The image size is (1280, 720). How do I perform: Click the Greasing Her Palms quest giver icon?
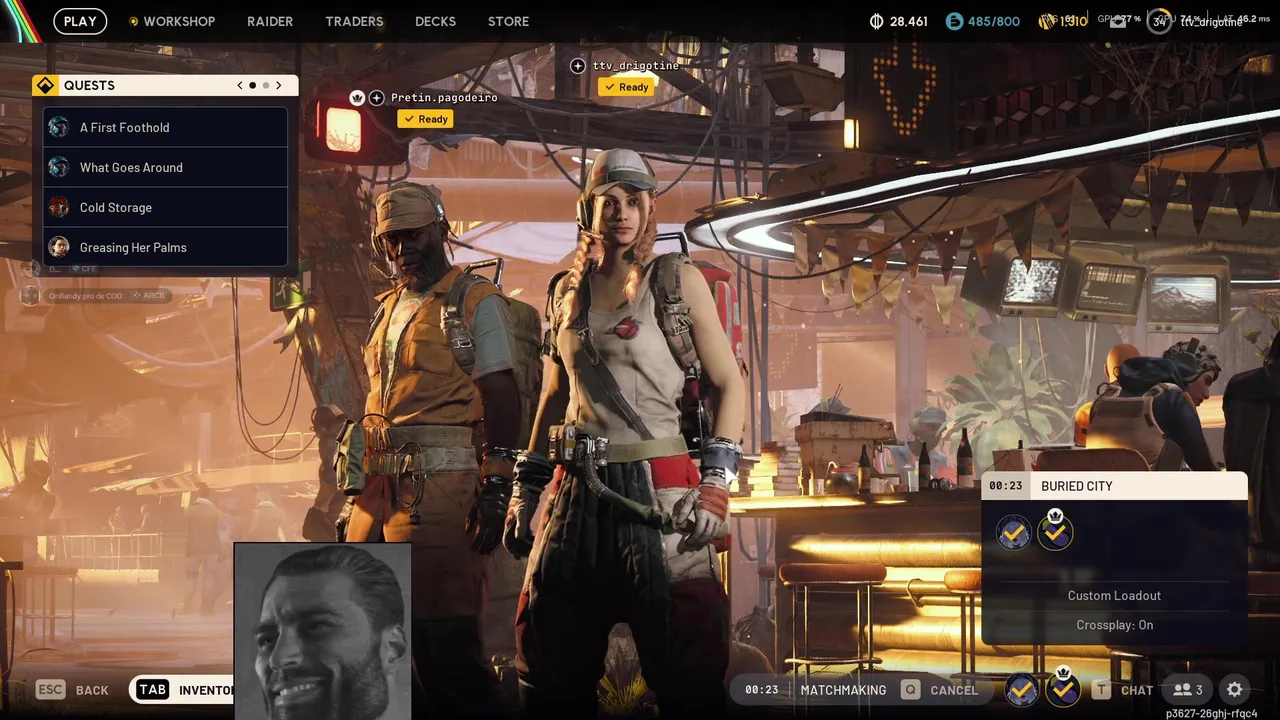[59, 247]
